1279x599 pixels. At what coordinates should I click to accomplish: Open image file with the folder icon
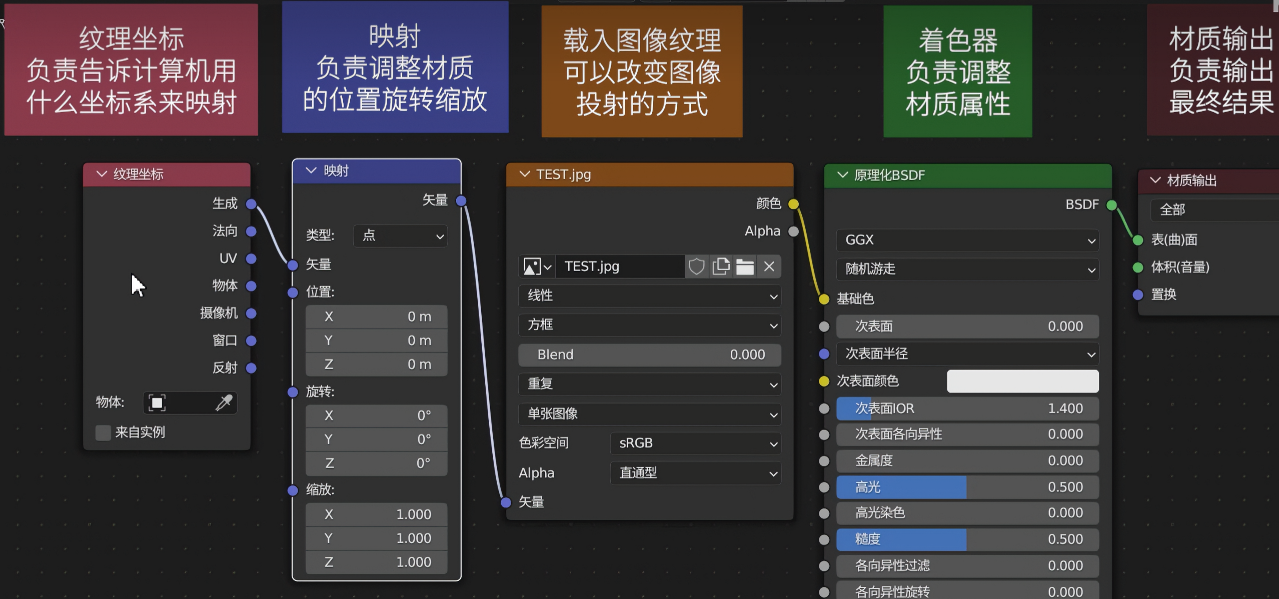tap(745, 267)
